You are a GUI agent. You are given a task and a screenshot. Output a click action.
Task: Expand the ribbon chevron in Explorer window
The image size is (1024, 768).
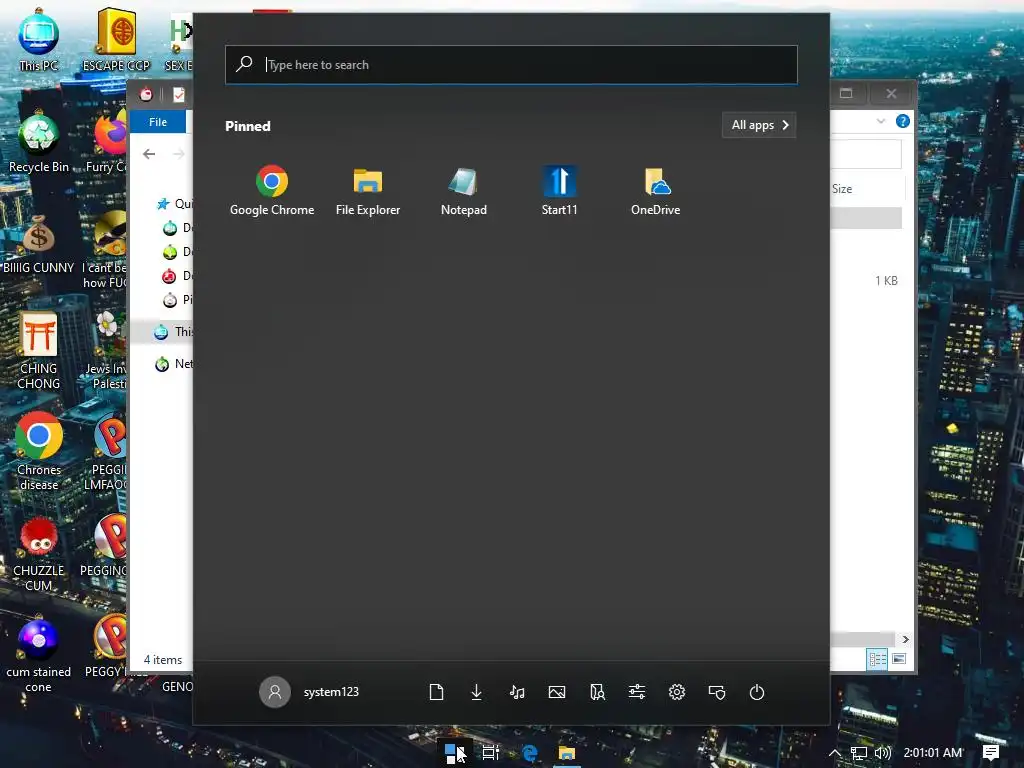[x=880, y=121]
